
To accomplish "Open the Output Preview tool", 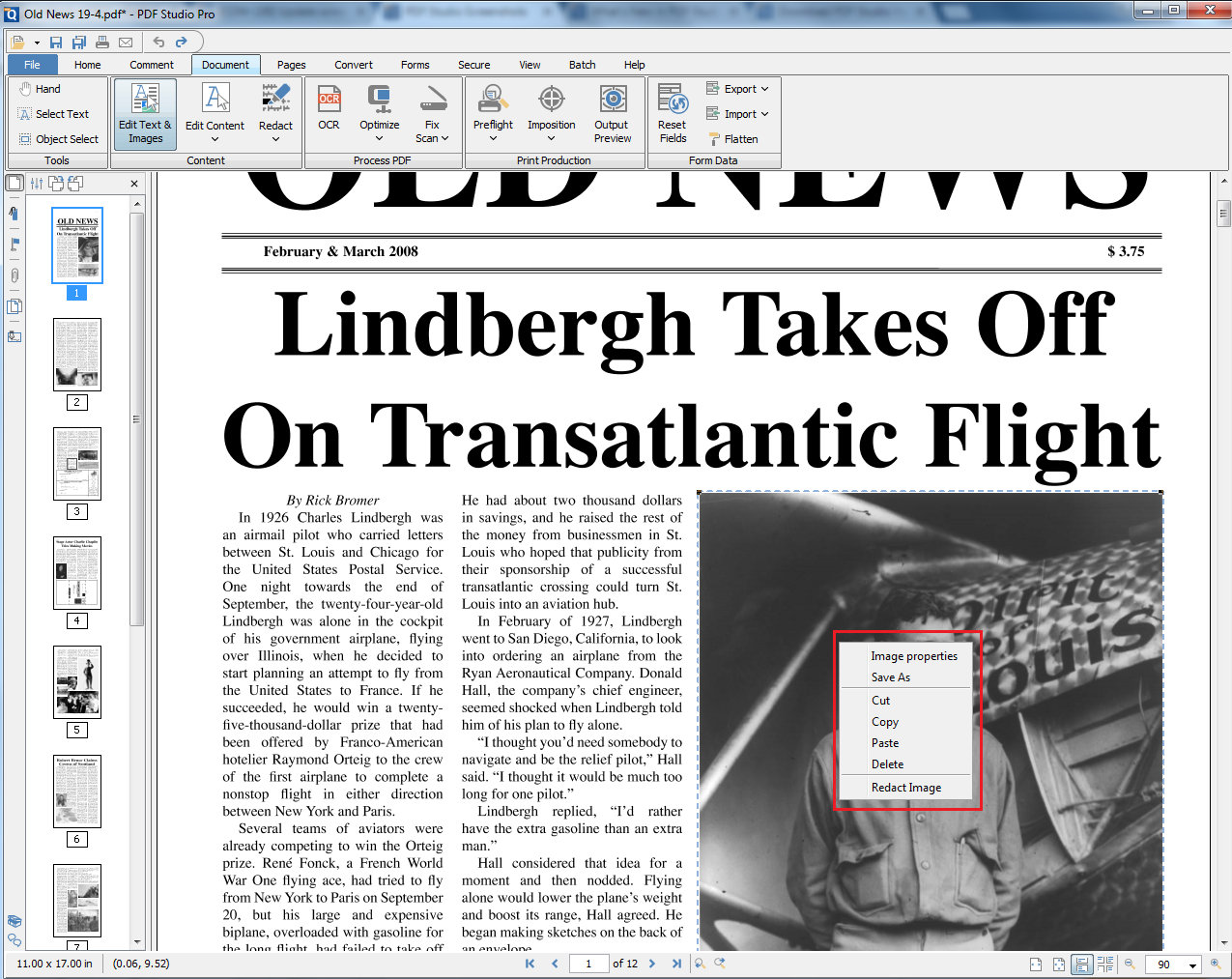I will (612, 114).
